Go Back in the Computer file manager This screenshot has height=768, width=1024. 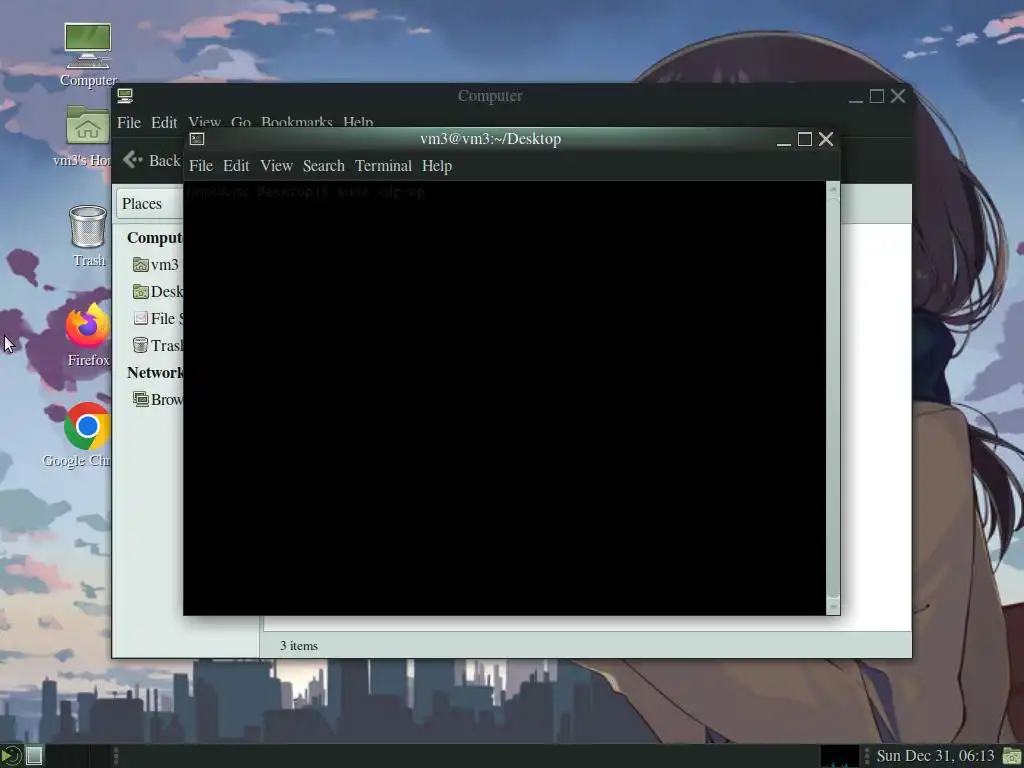[x=152, y=160]
